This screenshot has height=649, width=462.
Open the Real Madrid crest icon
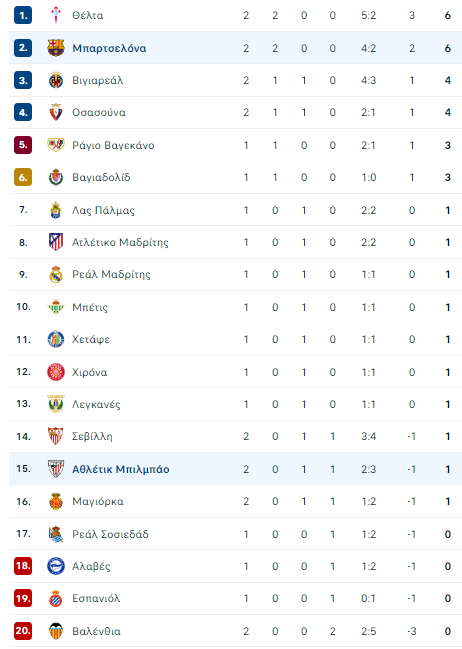coord(56,274)
